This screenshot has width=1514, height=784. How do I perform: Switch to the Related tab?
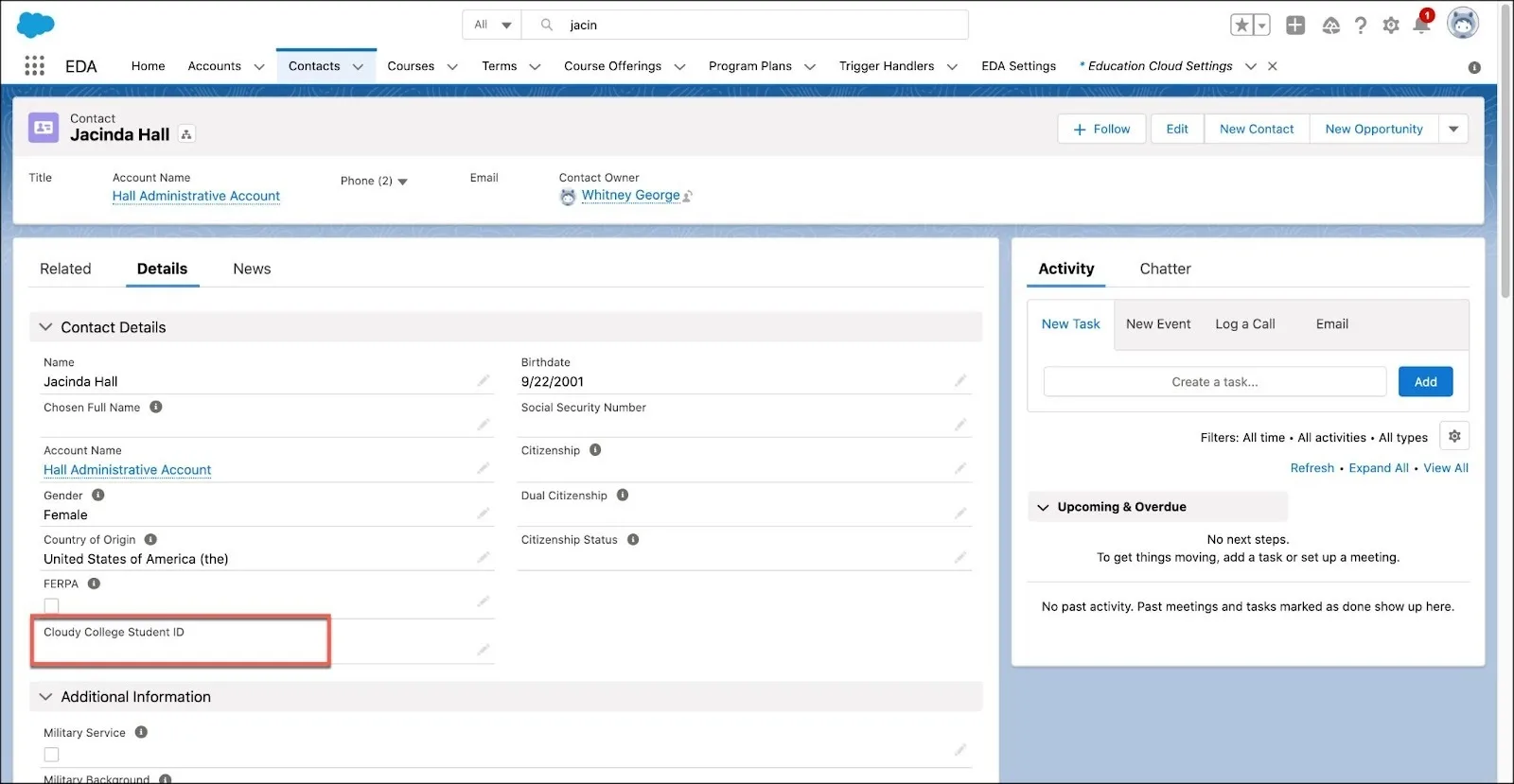click(65, 269)
